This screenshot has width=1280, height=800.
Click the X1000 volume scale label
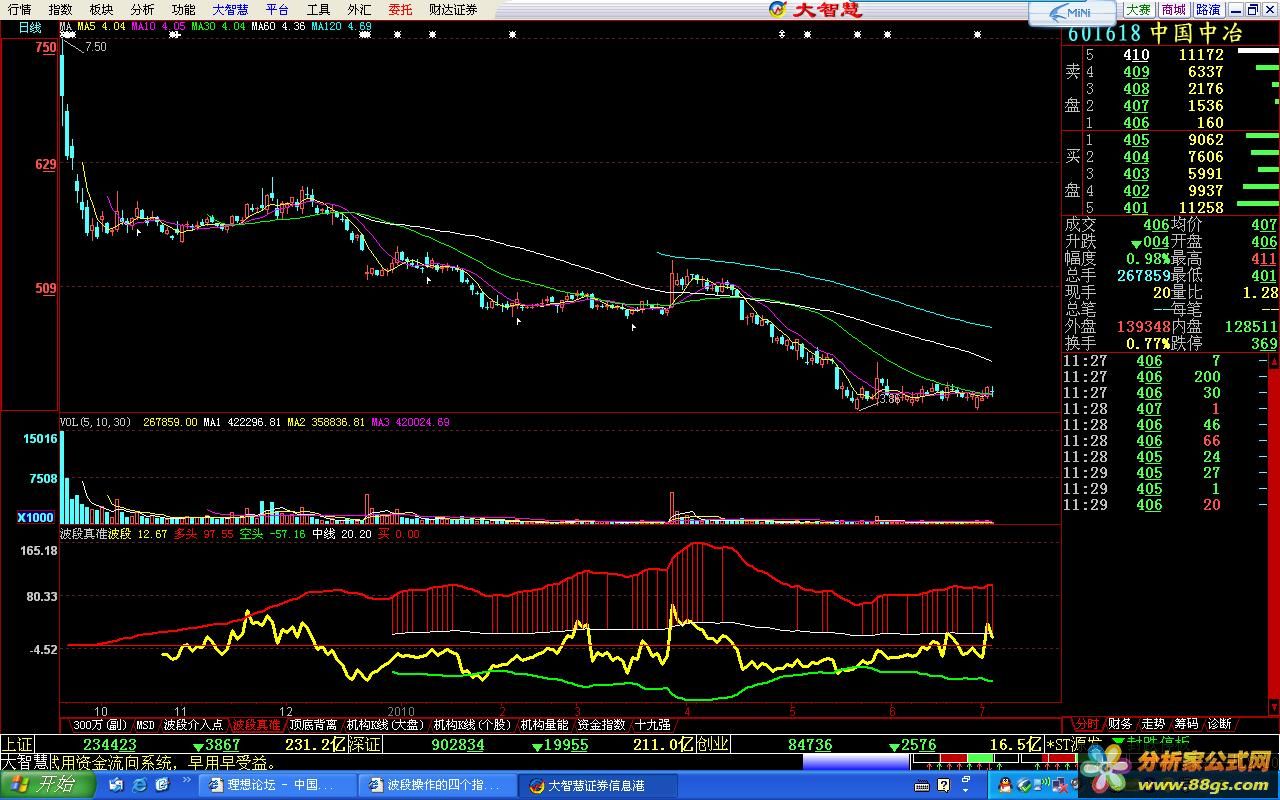36,517
